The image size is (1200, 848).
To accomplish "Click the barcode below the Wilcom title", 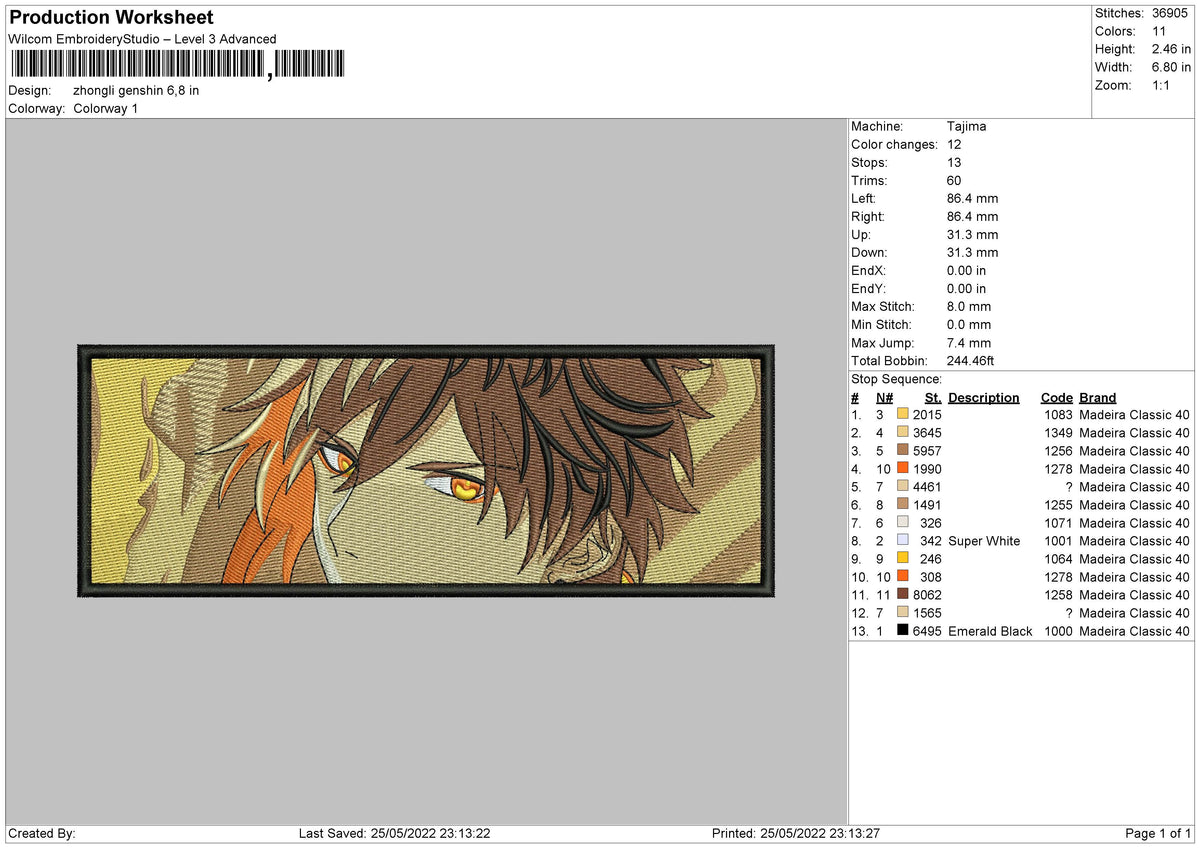I will pyautogui.click(x=177, y=65).
